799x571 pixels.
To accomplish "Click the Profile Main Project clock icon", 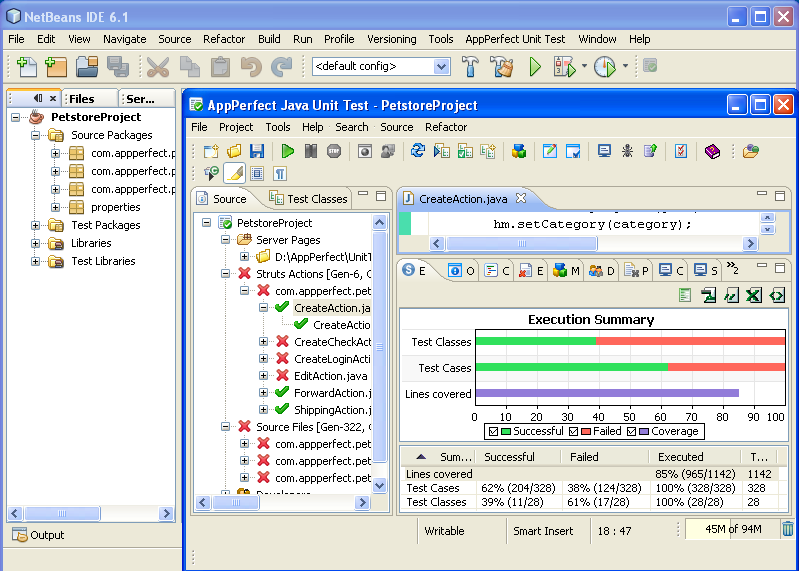I will tap(605, 67).
